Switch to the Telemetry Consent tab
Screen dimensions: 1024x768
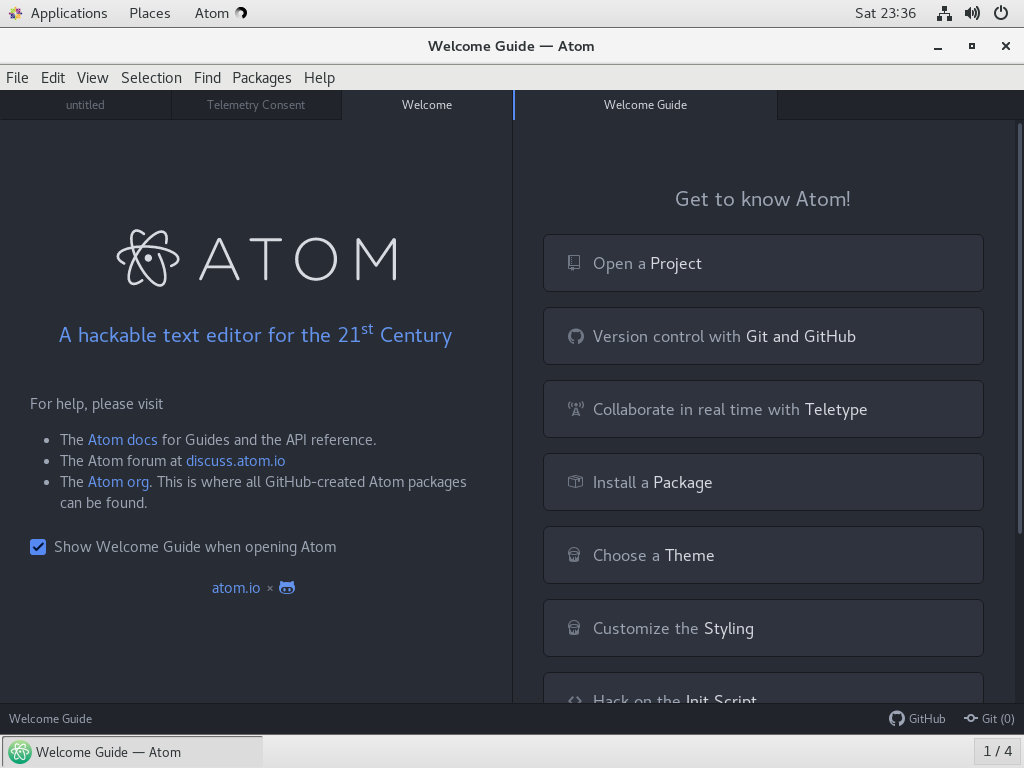pyautogui.click(x=256, y=105)
